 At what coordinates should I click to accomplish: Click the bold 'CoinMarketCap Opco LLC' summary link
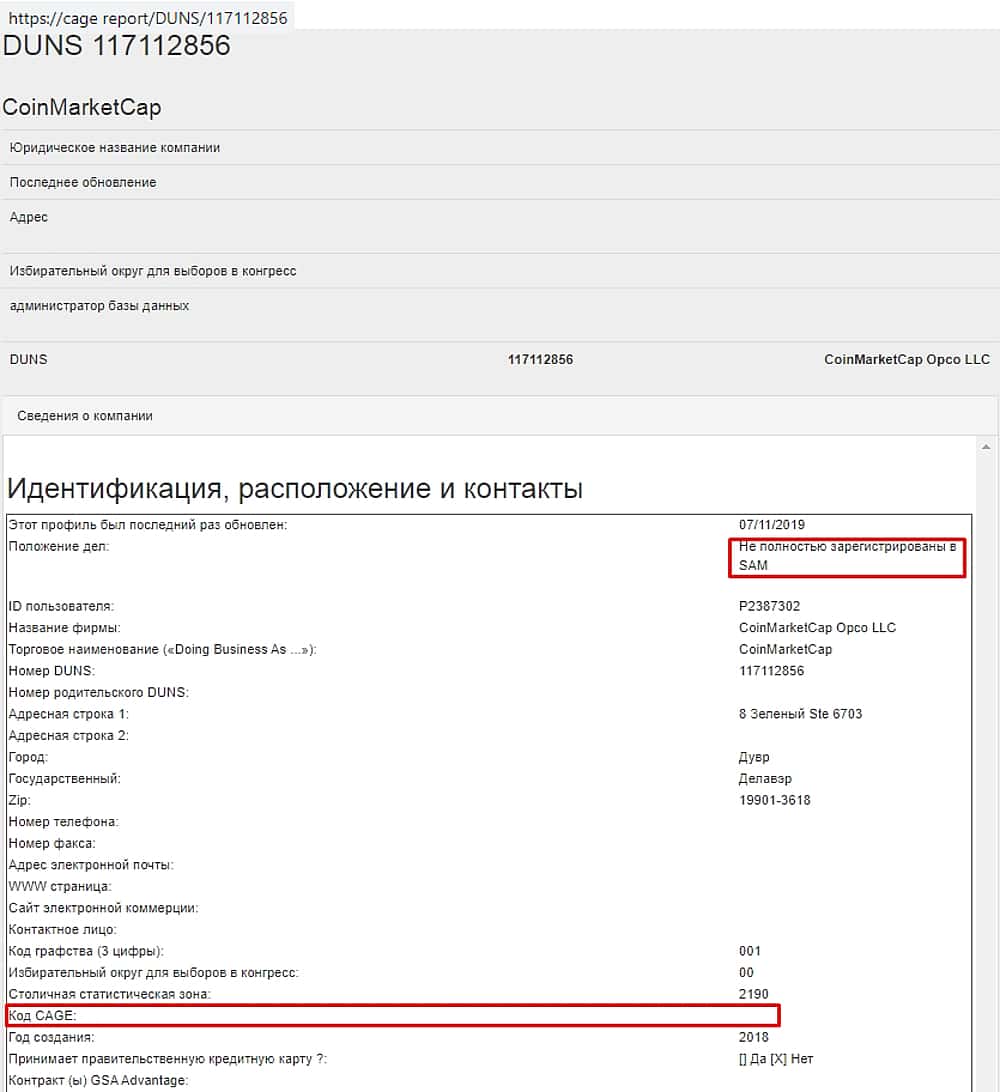pyautogui.click(x=906, y=359)
